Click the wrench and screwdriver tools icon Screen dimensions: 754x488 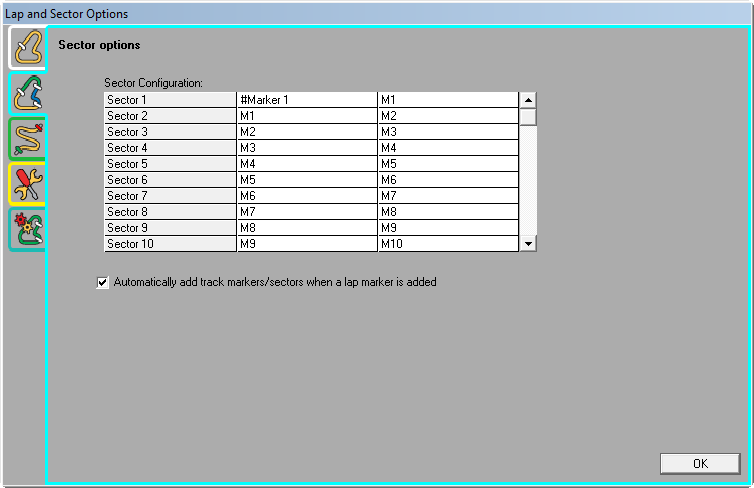pos(27,185)
